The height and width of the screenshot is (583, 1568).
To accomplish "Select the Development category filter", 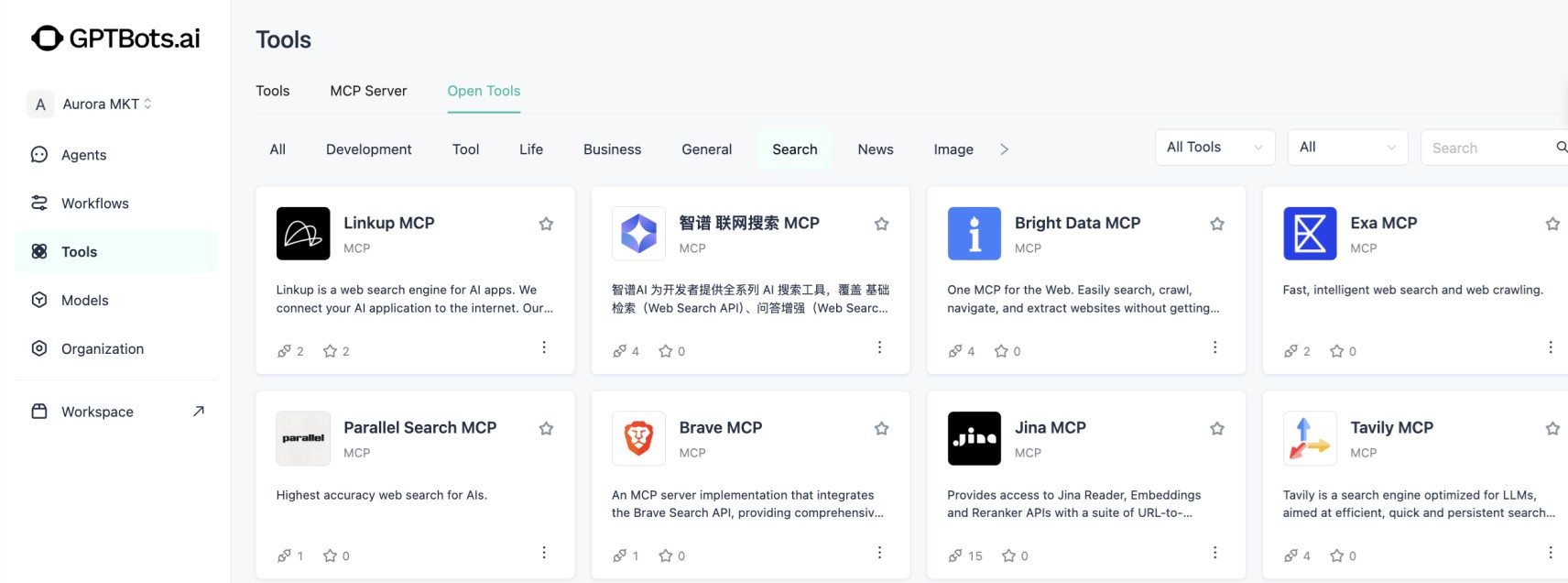I will pos(368,149).
